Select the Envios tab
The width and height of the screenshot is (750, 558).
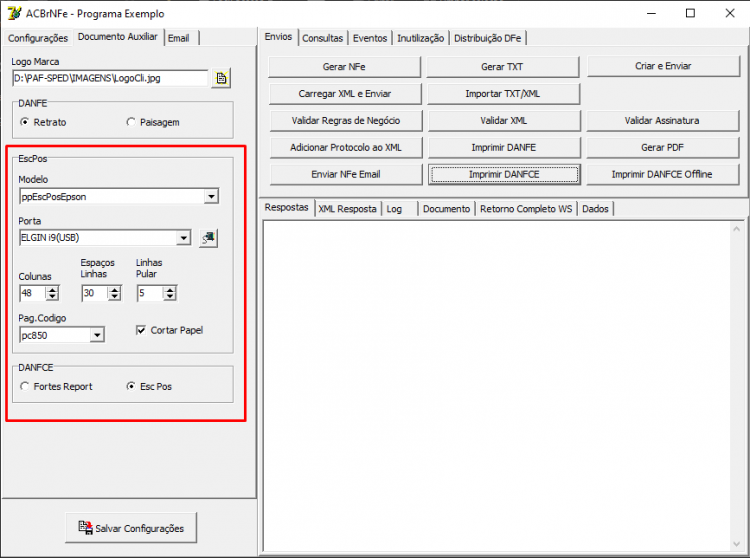(278, 37)
